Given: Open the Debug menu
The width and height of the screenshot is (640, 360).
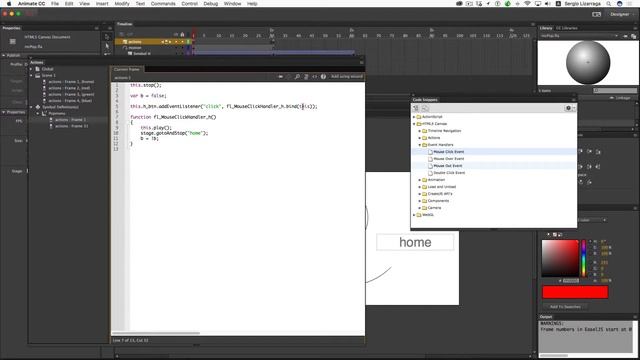Looking at the screenshot, I should (211, 3).
